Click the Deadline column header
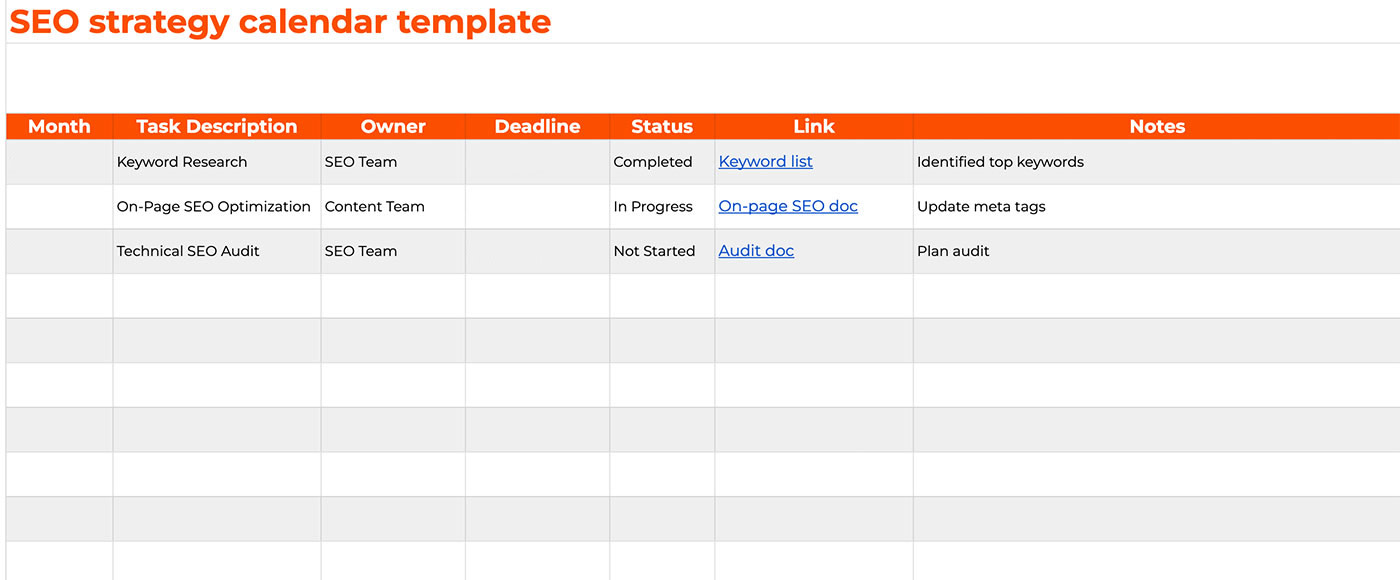 537,127
